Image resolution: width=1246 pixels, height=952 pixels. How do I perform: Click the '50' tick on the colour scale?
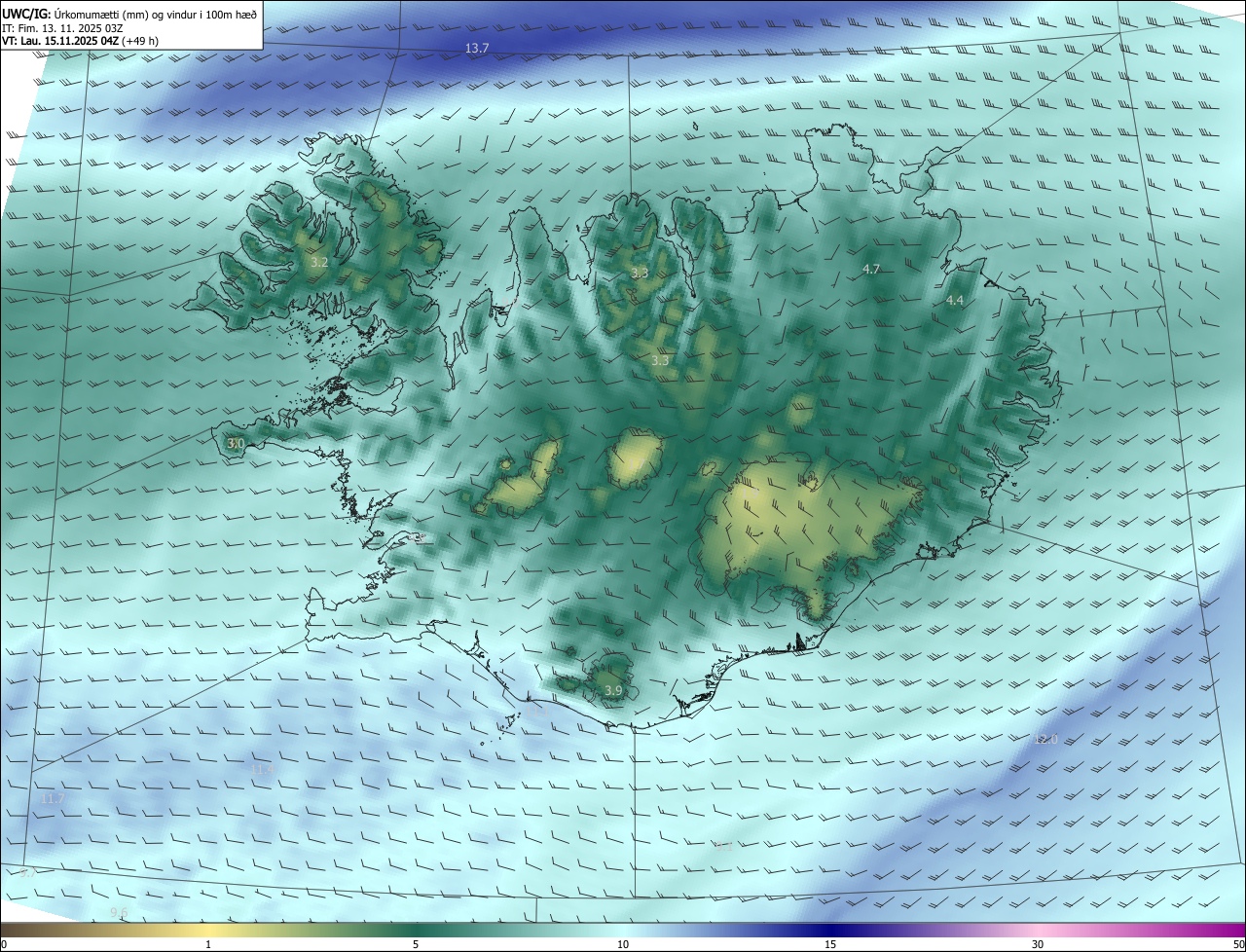tap(1238, 945)
